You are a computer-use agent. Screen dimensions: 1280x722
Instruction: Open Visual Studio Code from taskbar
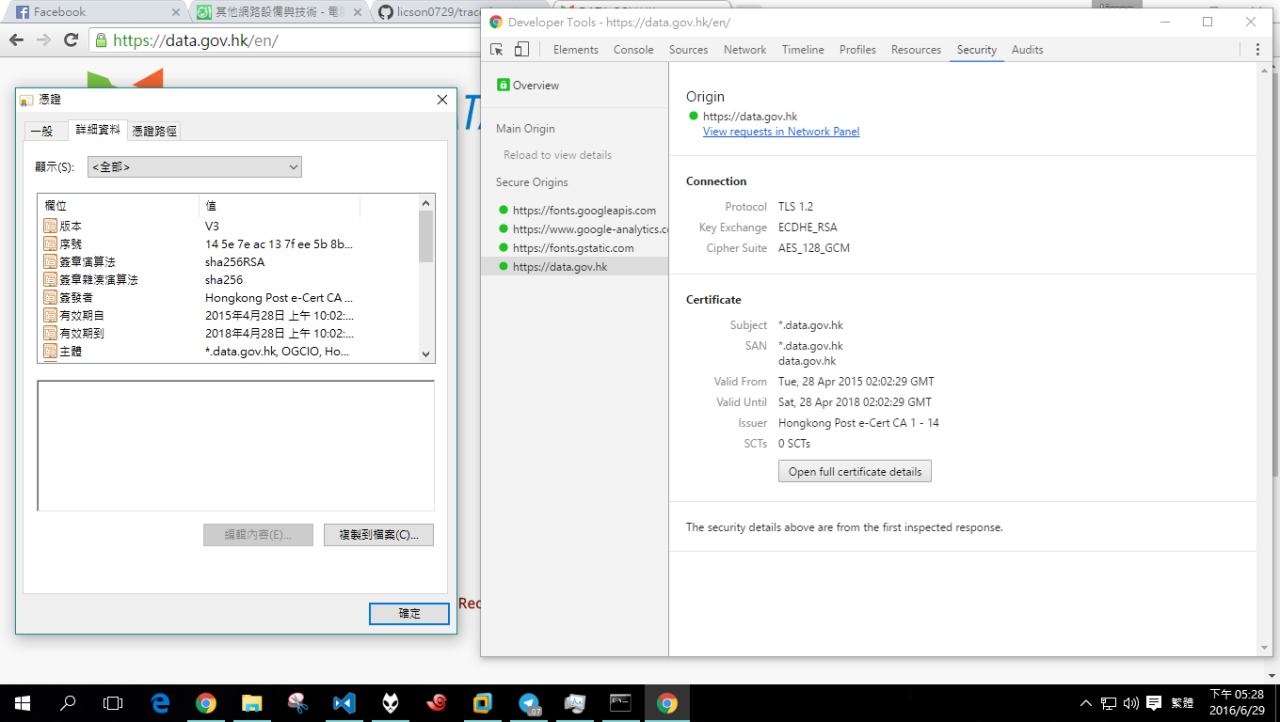343,703
